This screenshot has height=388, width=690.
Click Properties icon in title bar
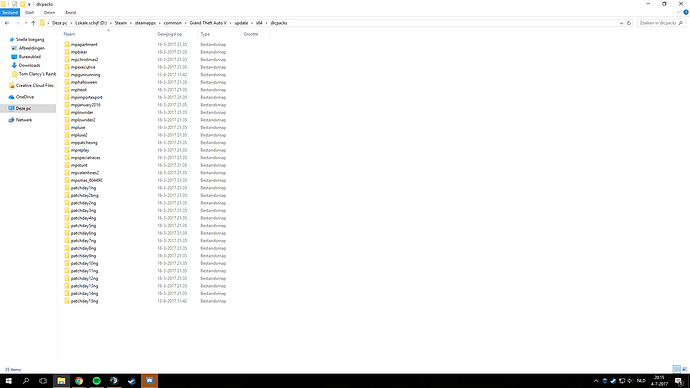pos(14,4)
